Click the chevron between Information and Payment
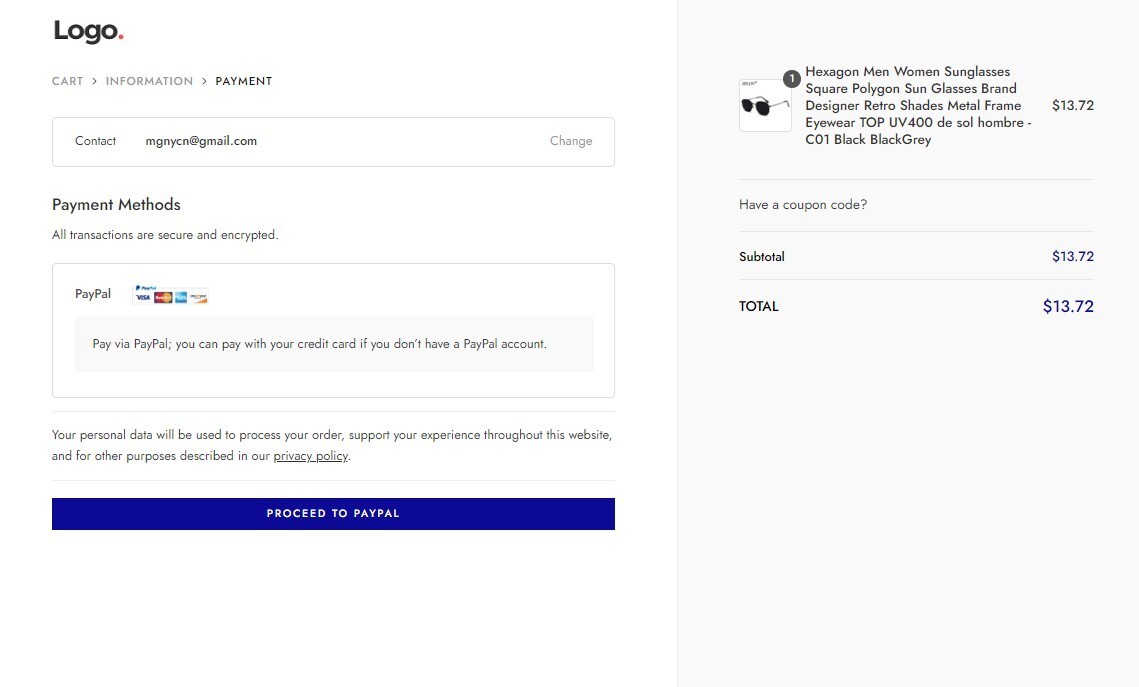1139x687 pixels. (x=204, y=81)
